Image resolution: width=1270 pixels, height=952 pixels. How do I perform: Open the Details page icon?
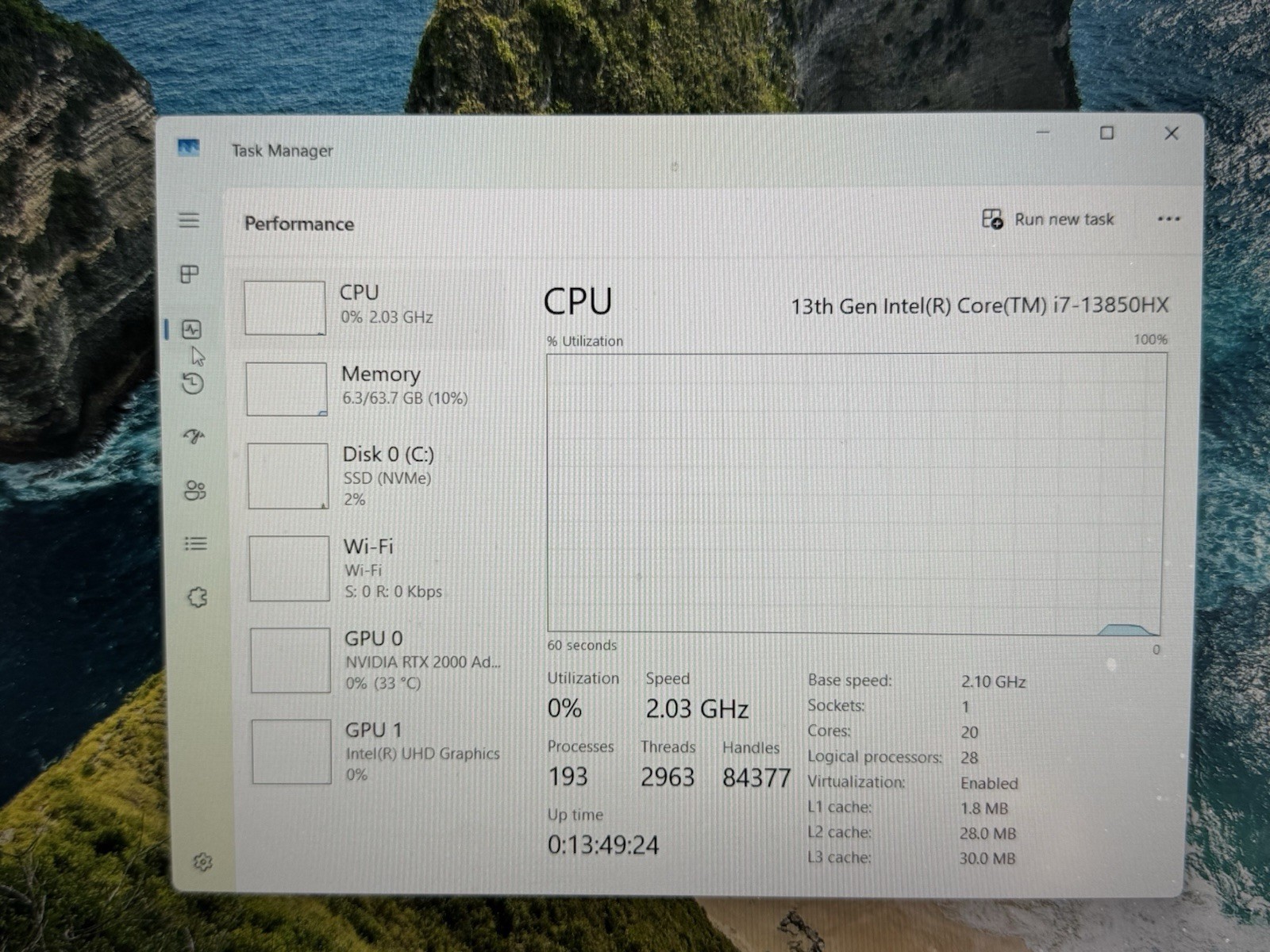[195, 543]
